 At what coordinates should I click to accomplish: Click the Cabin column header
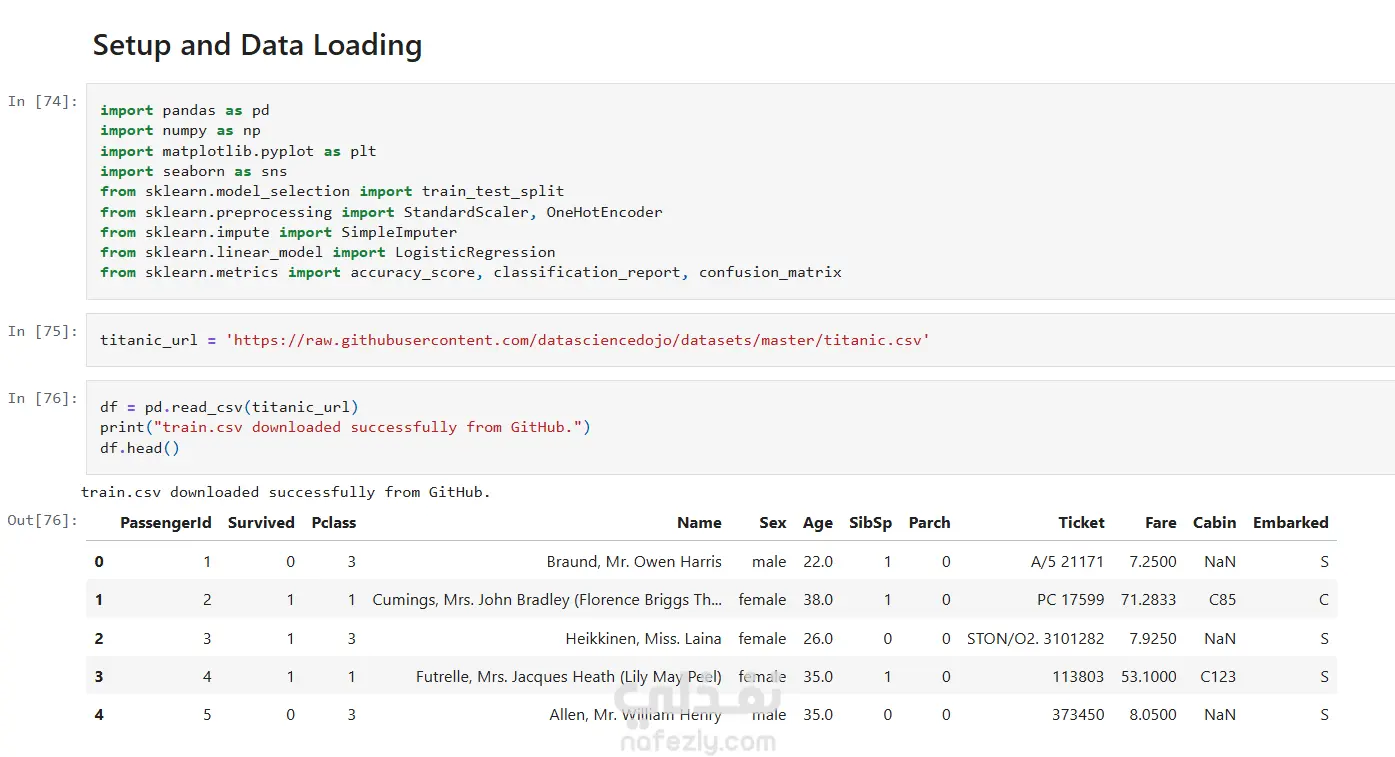(1214, 522)
